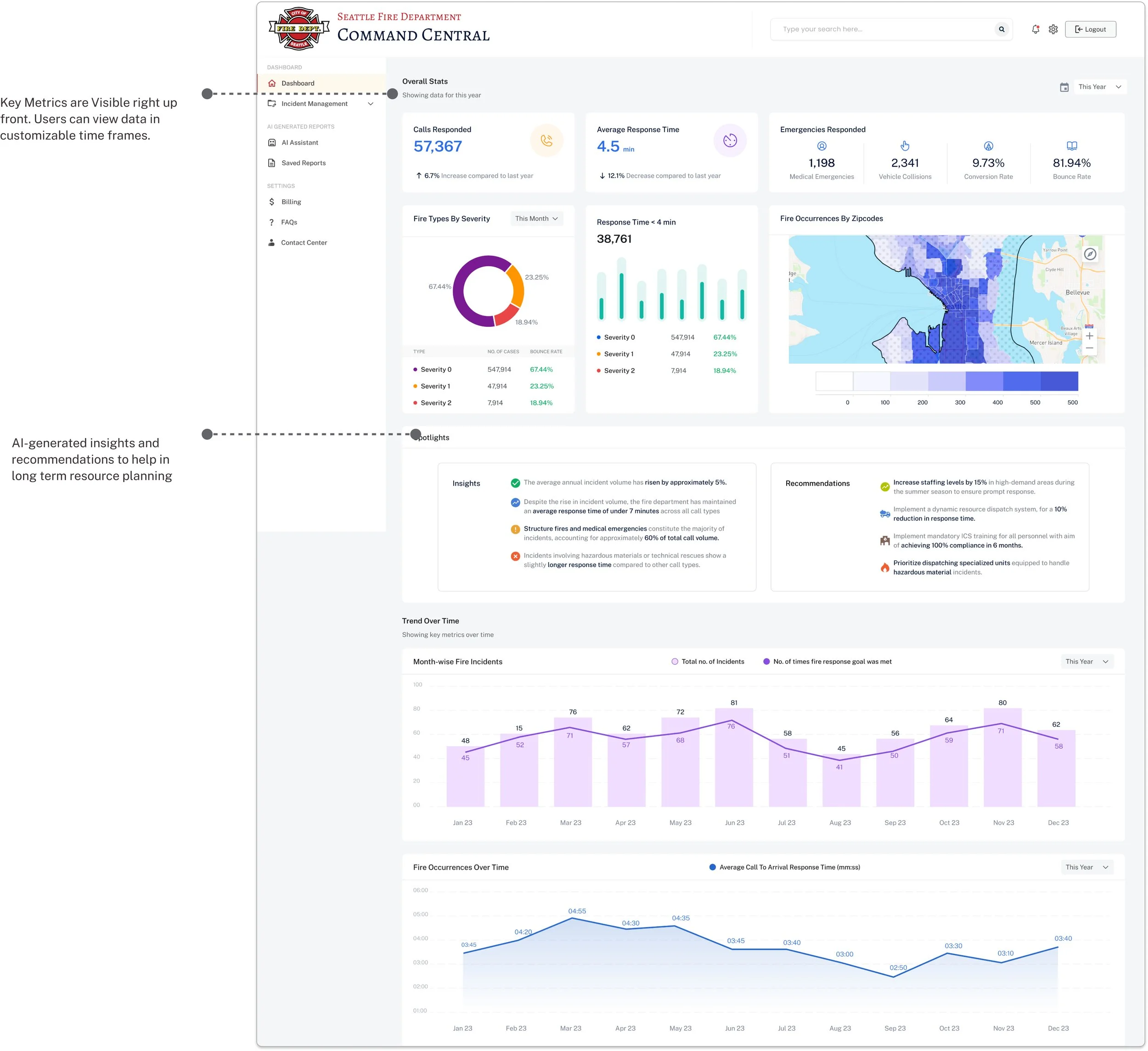1148x1051 pixels.
Task: Go to Saved Reports
Action: 303,163
